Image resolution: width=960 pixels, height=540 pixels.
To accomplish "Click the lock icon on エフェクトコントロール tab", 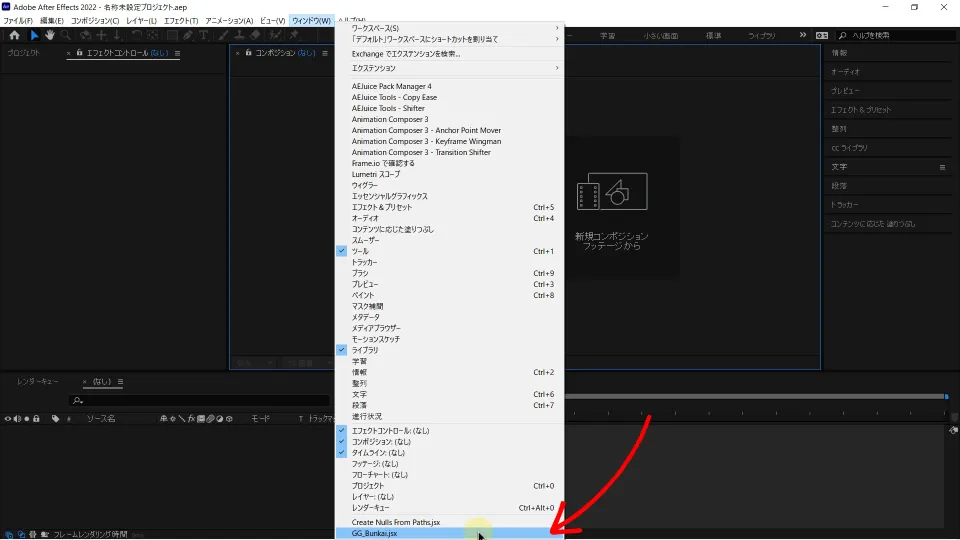I will click(80, 53).
